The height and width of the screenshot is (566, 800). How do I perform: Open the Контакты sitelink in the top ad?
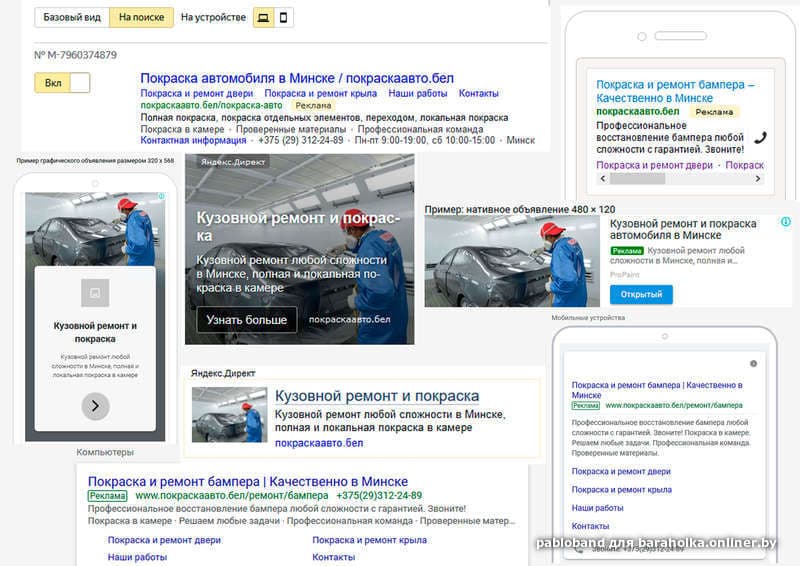(x=478, y=93)
